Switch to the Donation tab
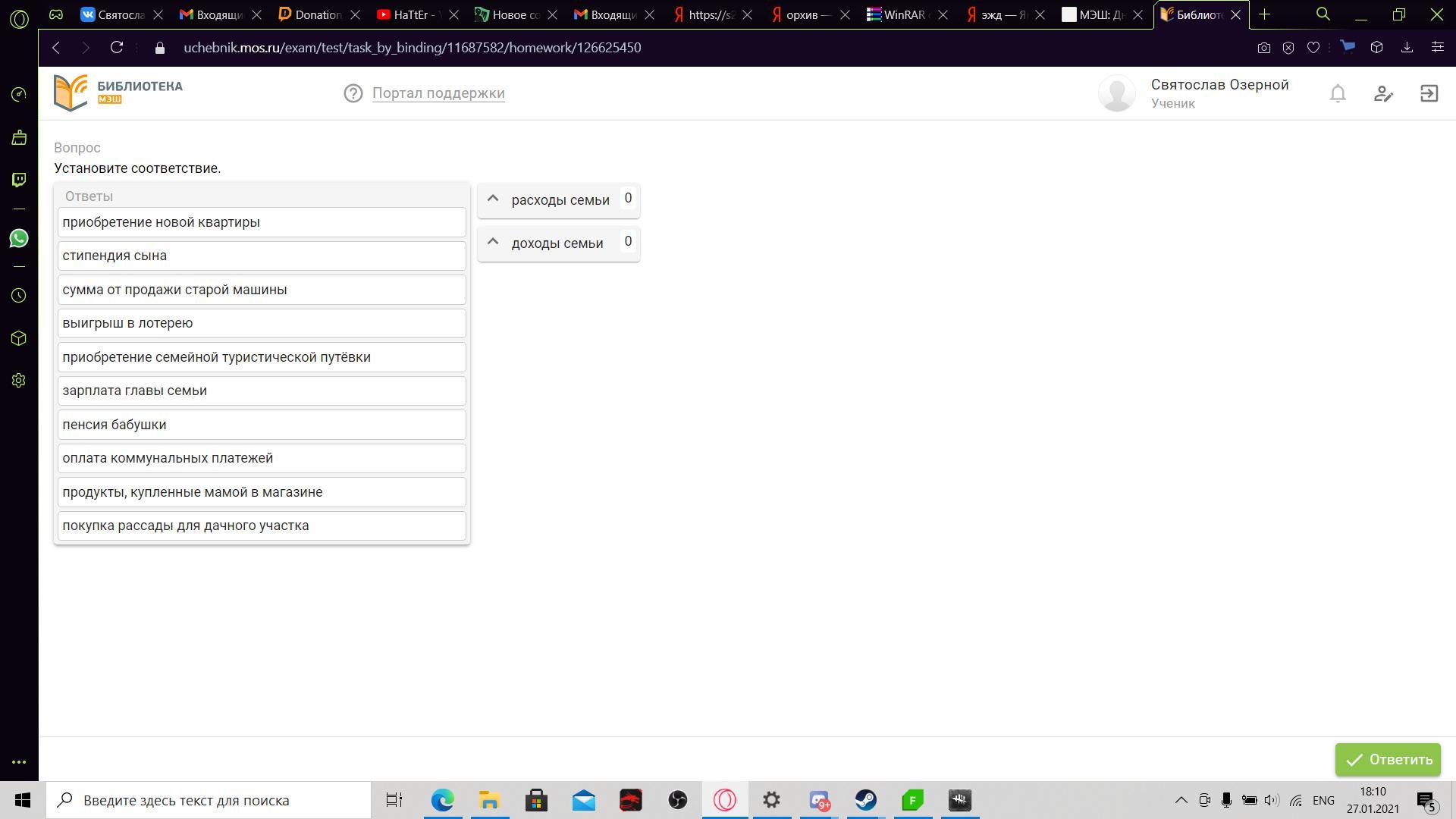1456x819 pixels. (315, 14)
